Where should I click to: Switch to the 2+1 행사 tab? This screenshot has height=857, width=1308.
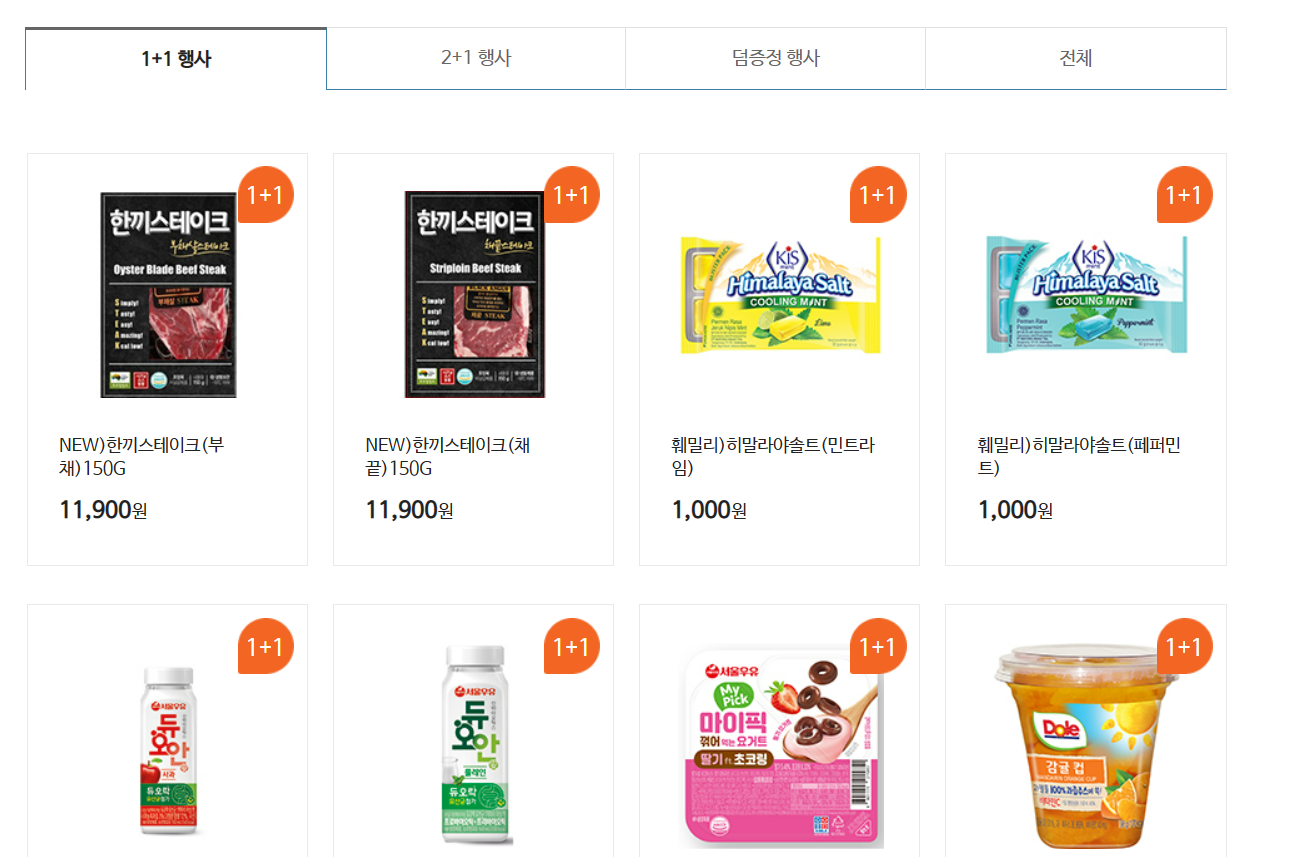[476, 58]
